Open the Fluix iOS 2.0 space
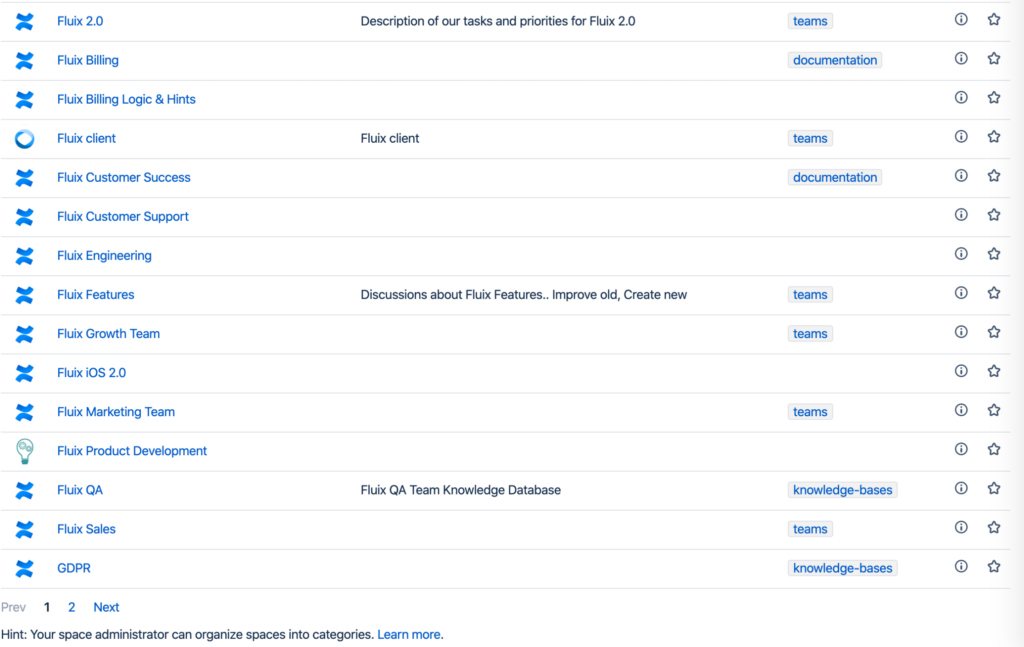Image resolution: width=1024 pixels, height=647 pixels. (91, 373)
